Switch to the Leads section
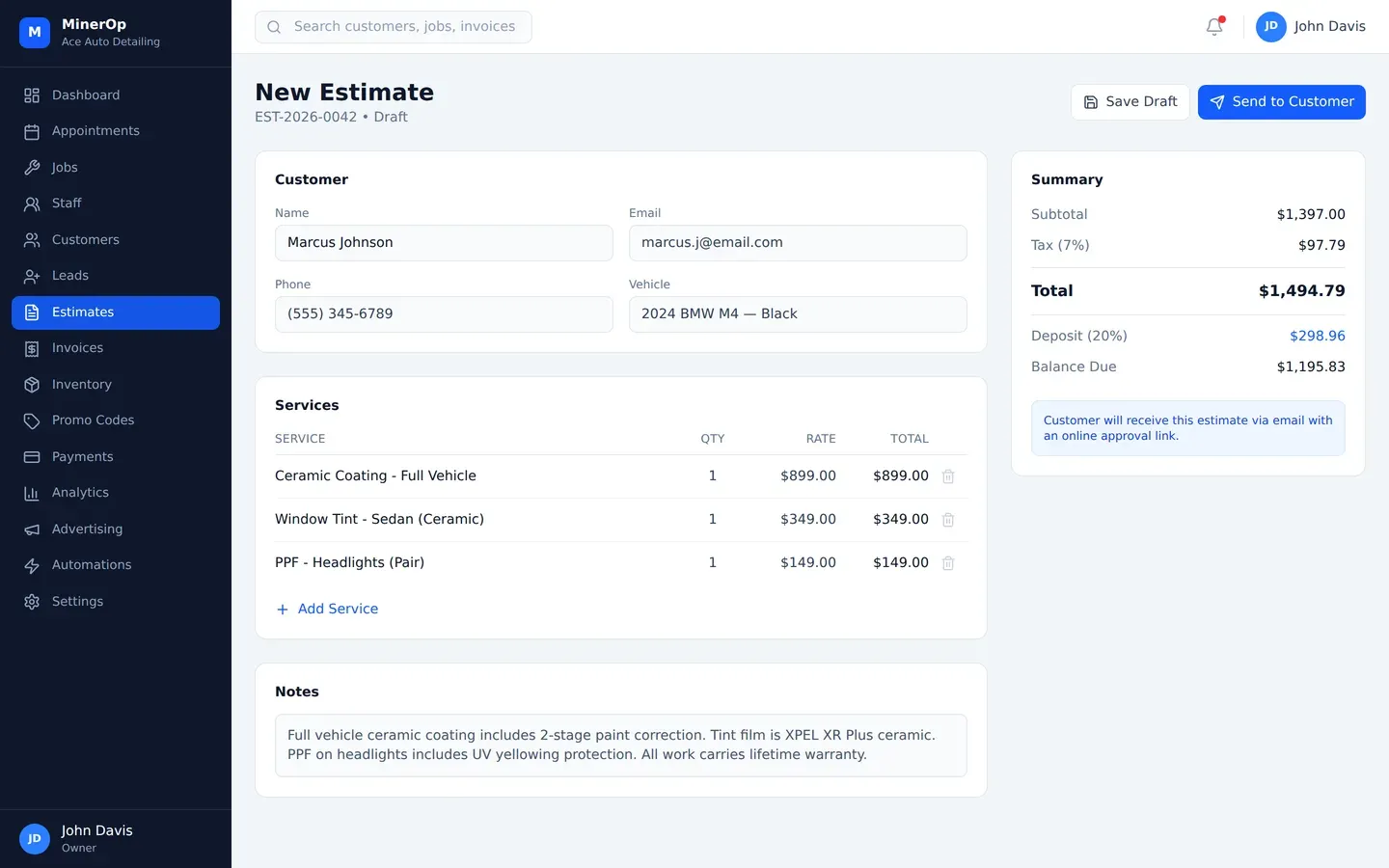The height and width of the screenshot is (868, 1389). 68,275
